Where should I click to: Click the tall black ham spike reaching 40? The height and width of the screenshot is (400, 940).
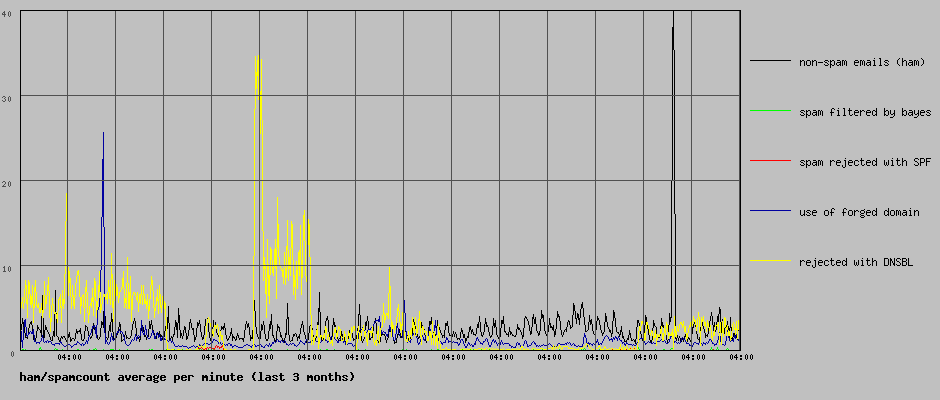pyautogui.click(x=673, y=180)
